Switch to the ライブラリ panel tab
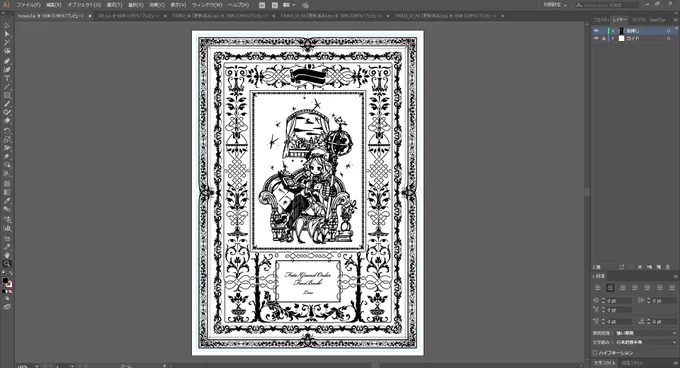 click(638, 20)
